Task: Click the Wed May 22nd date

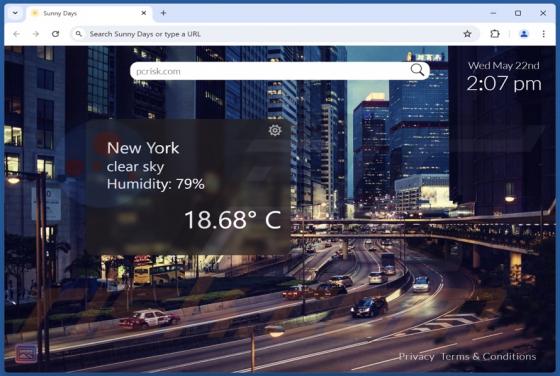Action: pyautogui.click(x=504, y=66)
